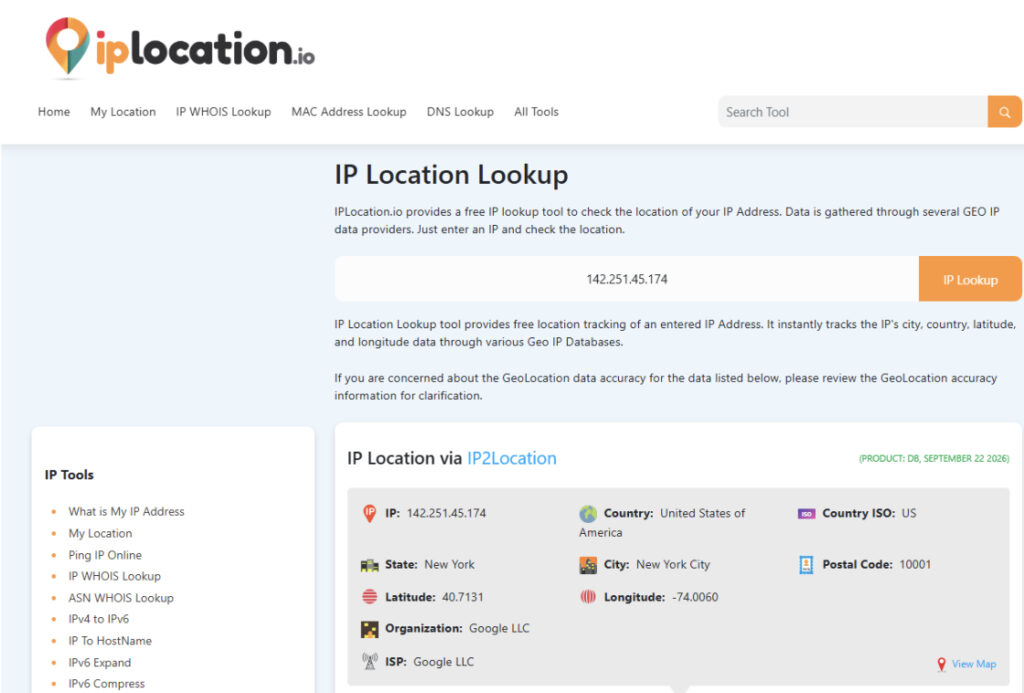Click the latitude value 40.7131
The height and width of the screenshot is (693, 1024).
463,597
